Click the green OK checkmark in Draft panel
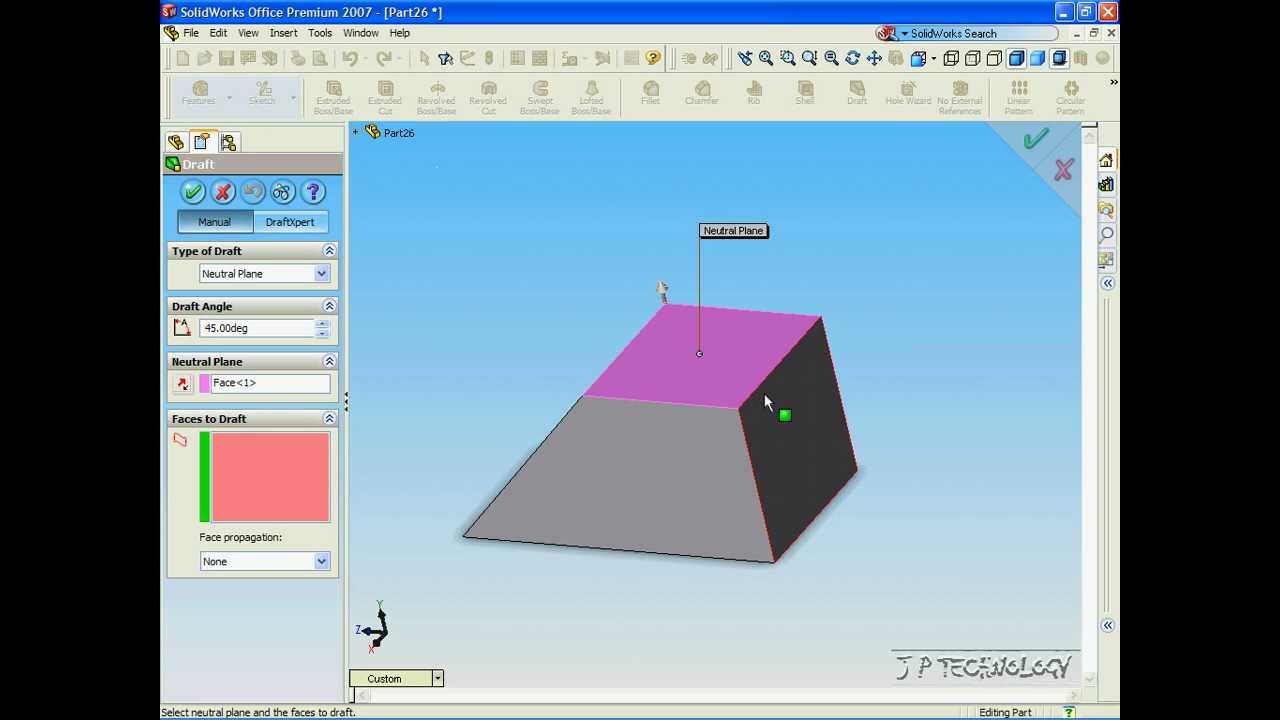 point(193,192)
